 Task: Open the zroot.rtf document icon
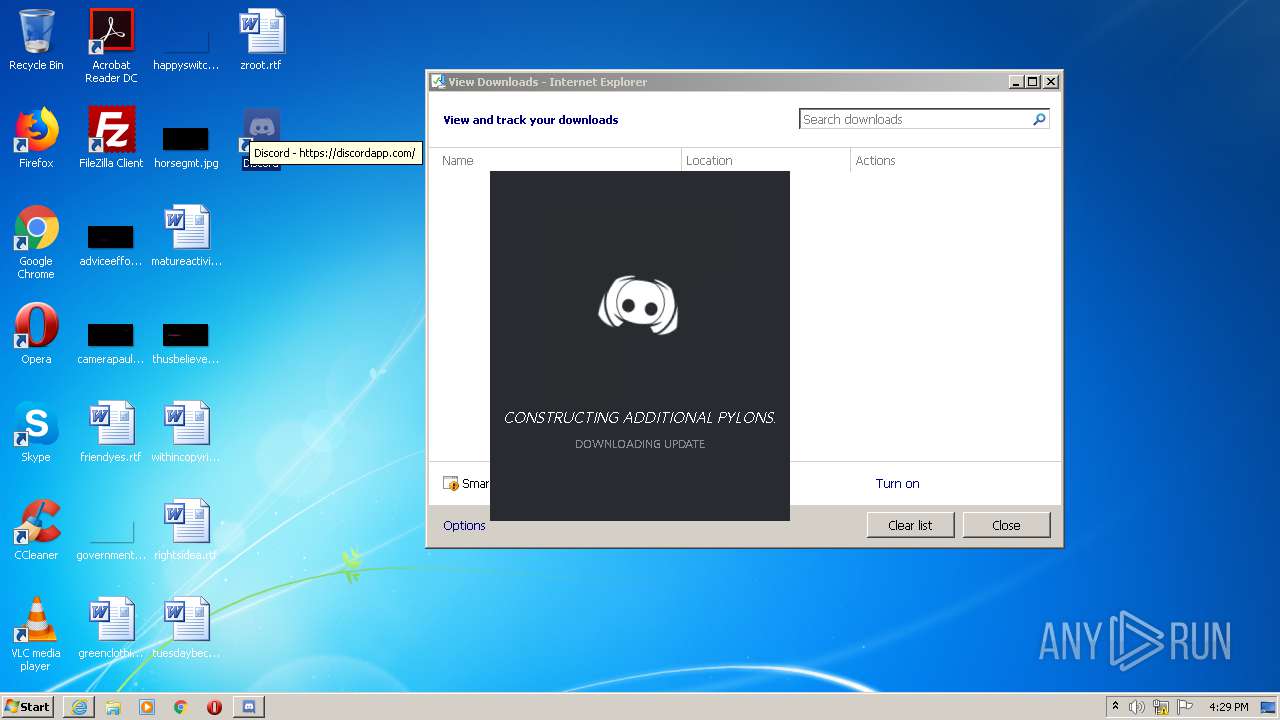tap(261, 40)
